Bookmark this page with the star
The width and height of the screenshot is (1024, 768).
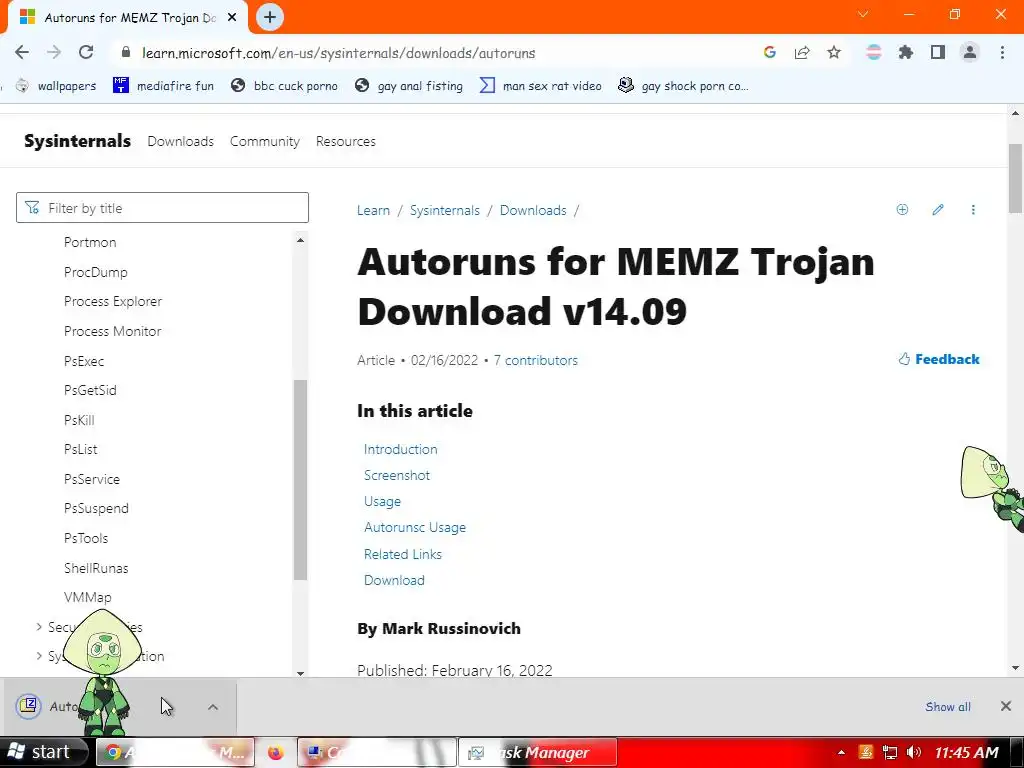[x=834, y=53]
